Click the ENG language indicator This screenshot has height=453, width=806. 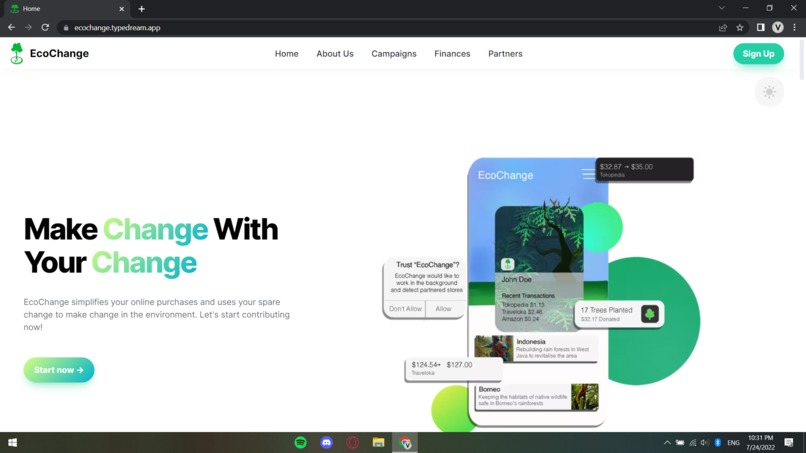pyautogui.click(x=734, y=443)
